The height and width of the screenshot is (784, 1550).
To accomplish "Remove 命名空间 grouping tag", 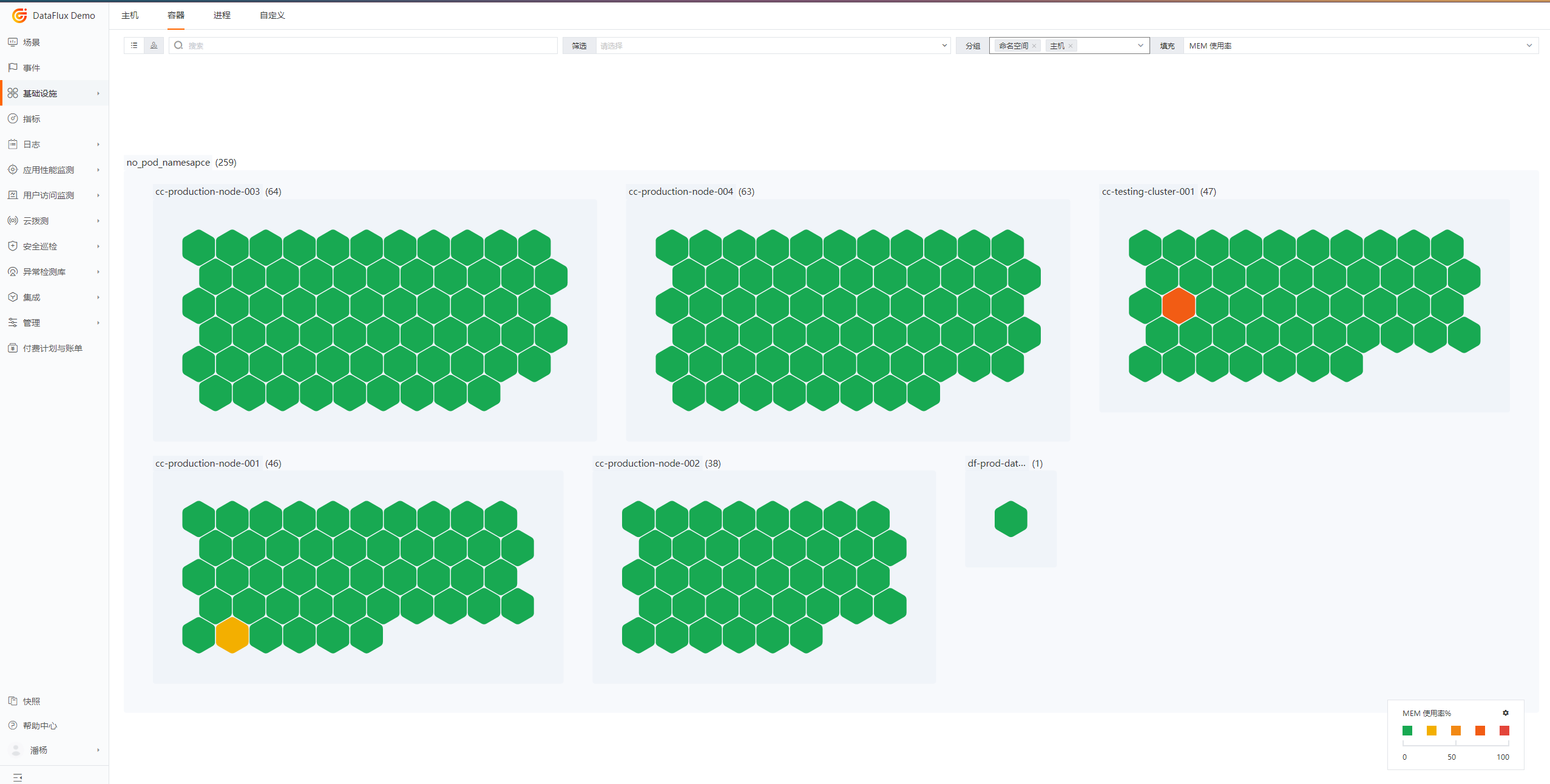I will coord(1034,46).
